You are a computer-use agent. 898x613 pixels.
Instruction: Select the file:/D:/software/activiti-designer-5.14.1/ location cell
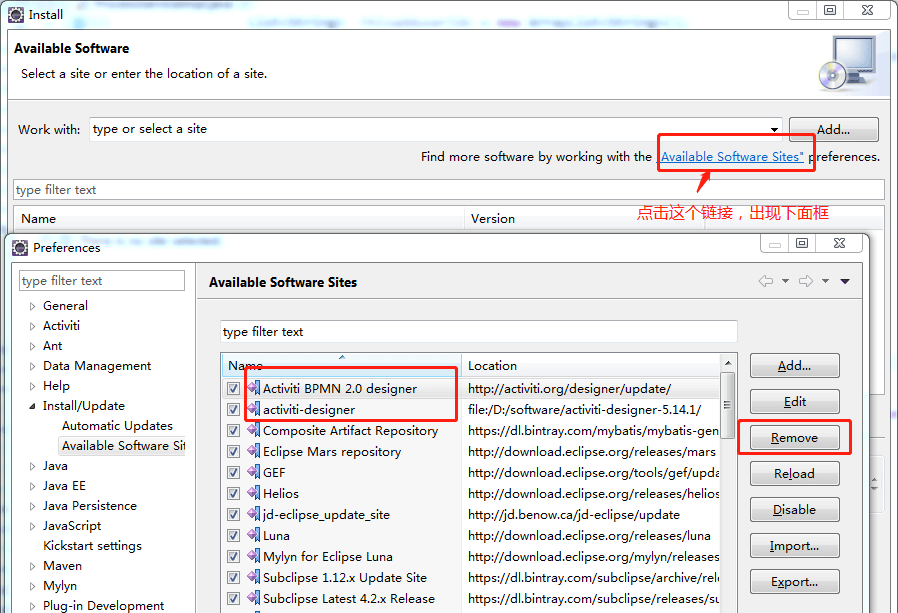pos(584,410)
